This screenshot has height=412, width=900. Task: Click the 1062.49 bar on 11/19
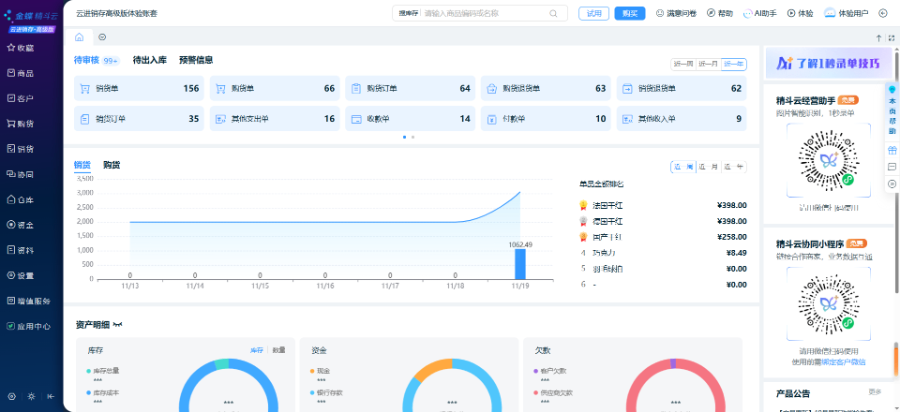click(520, 264)
